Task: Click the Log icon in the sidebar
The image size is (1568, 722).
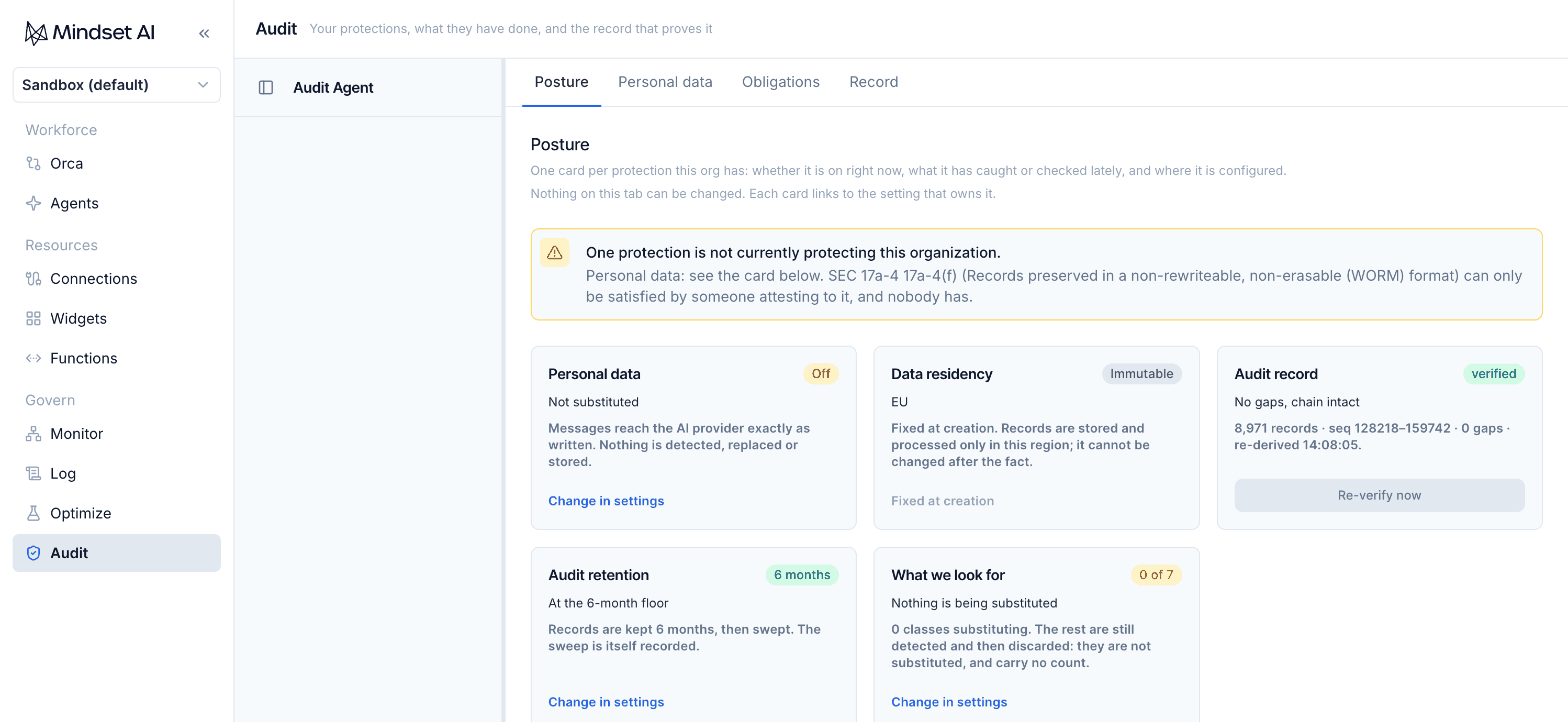Action: [33, 474]
